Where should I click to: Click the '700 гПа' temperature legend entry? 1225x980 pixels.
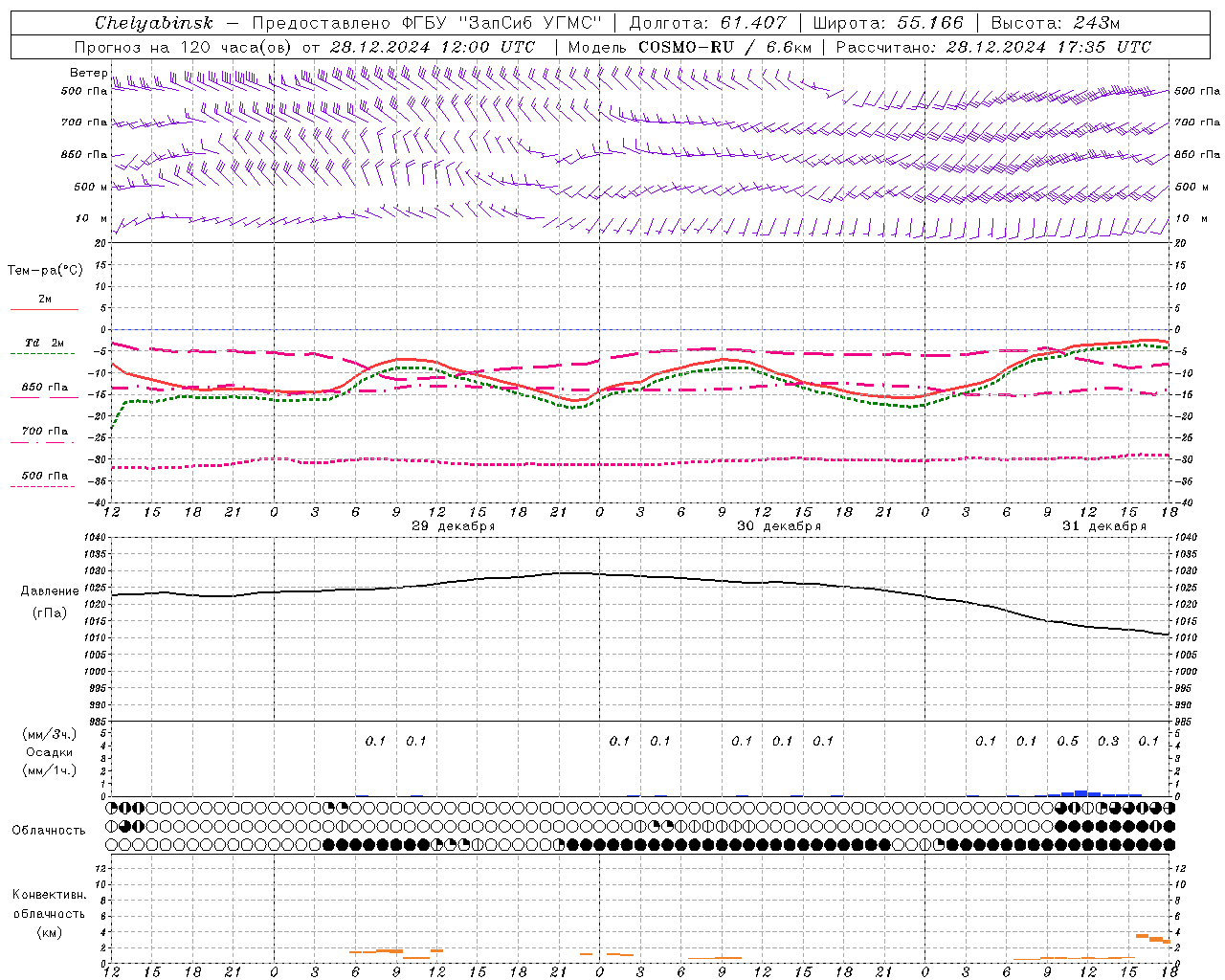coord(44,432)
